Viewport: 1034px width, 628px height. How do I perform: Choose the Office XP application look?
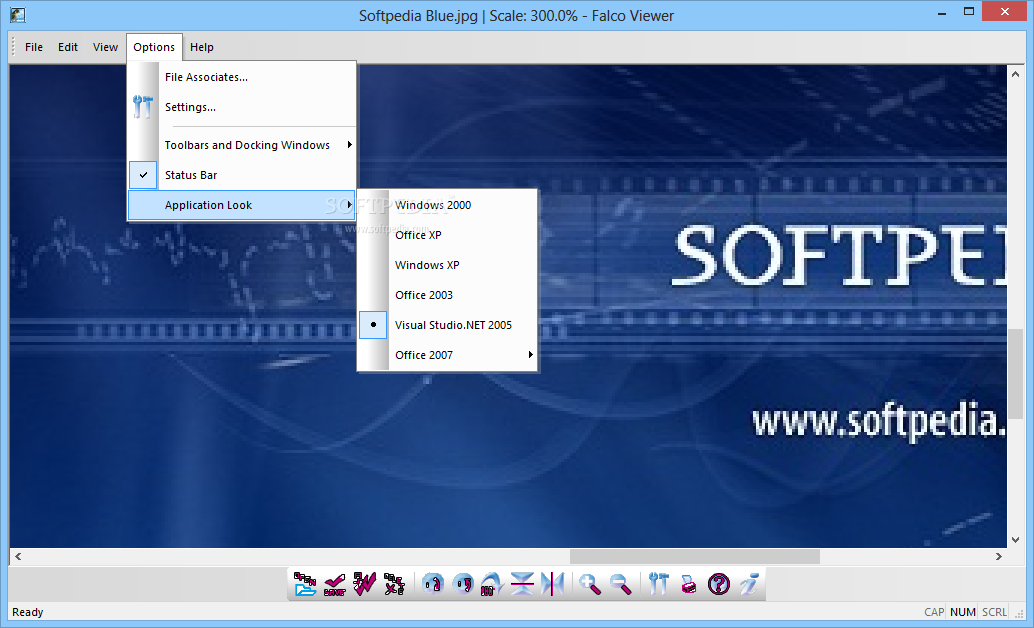pyautogui.click(x=448, y=235)
